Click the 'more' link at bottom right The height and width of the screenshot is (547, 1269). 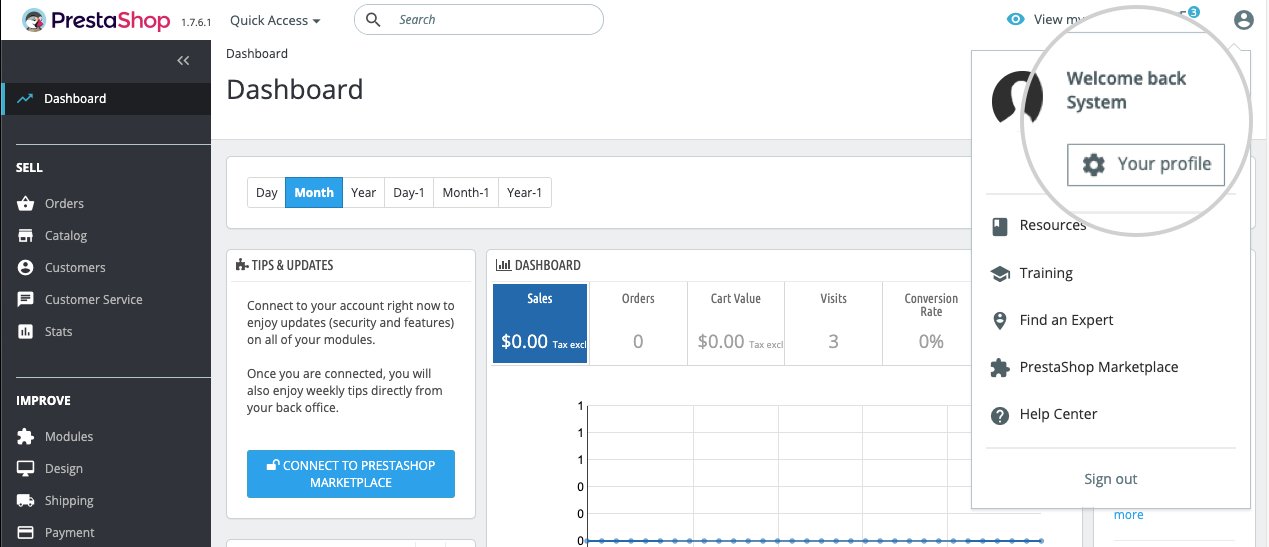pyautogui.click(x=1128, y=515)
